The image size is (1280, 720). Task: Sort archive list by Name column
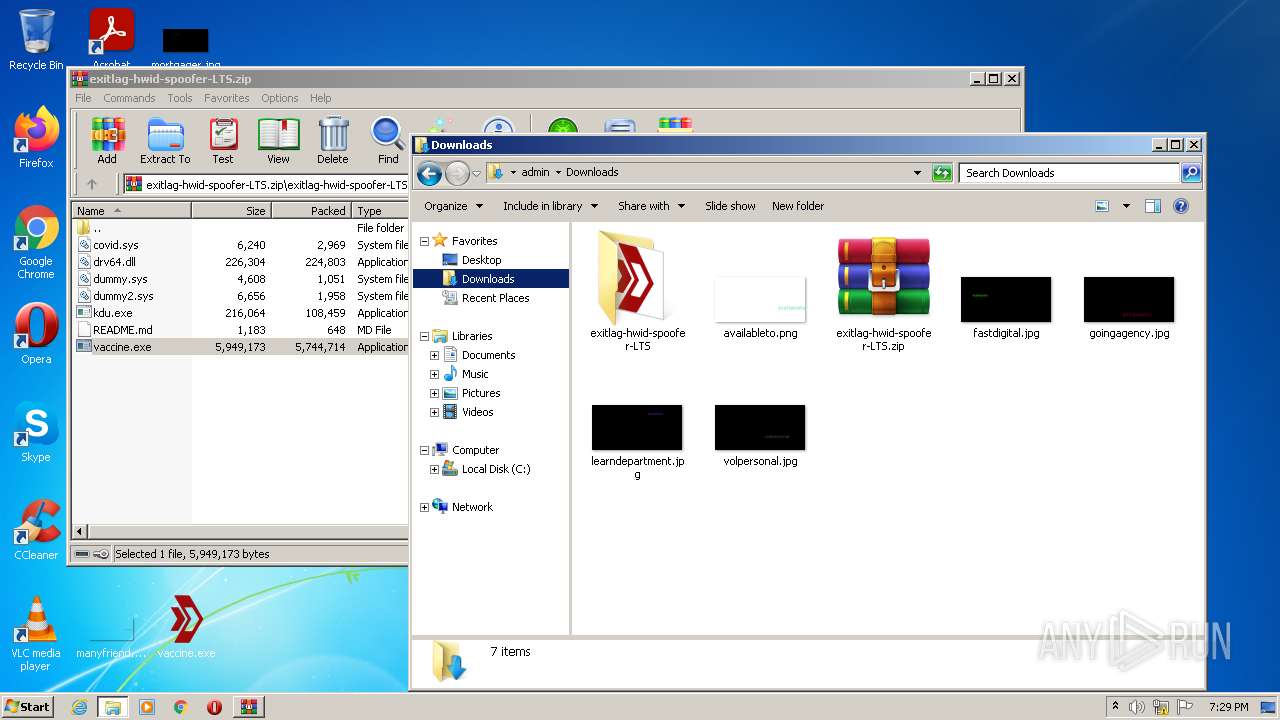pyautogui.click(x=132, y=211)
